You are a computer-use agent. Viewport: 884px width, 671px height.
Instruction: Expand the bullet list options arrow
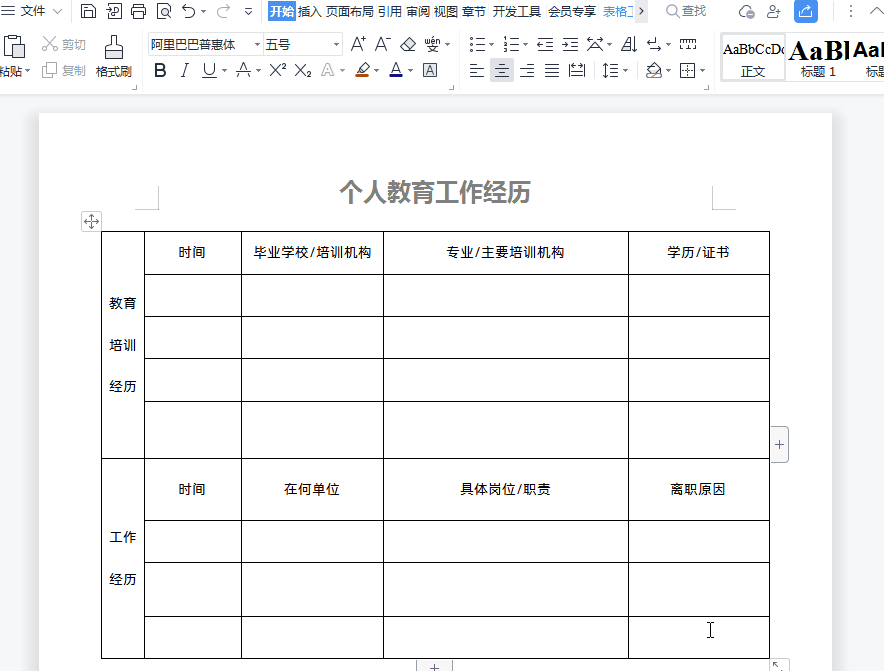click(491, 45)
